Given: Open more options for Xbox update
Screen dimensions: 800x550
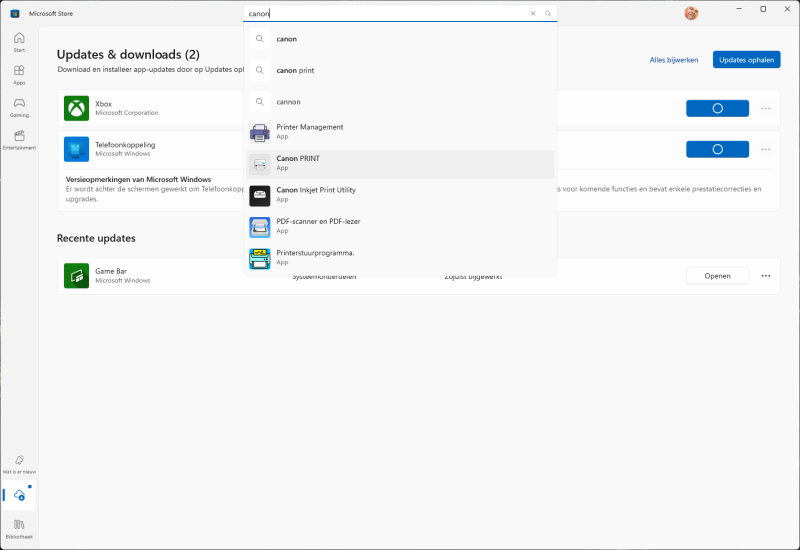Looking at the screenshot, I should coord(766,108).
